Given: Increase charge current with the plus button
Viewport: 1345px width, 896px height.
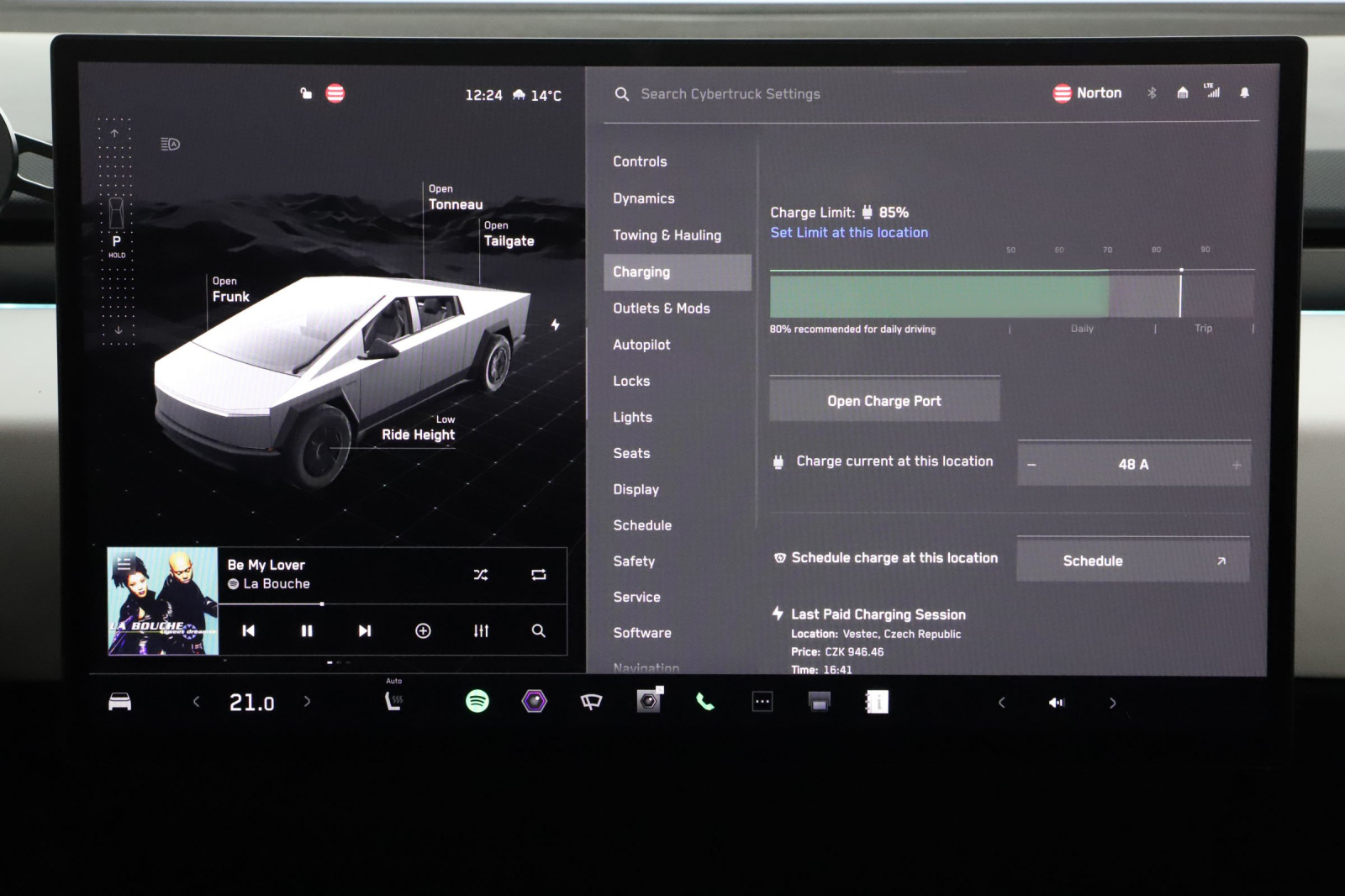Looking at the screenshot, I should [x=1237, y=463].
